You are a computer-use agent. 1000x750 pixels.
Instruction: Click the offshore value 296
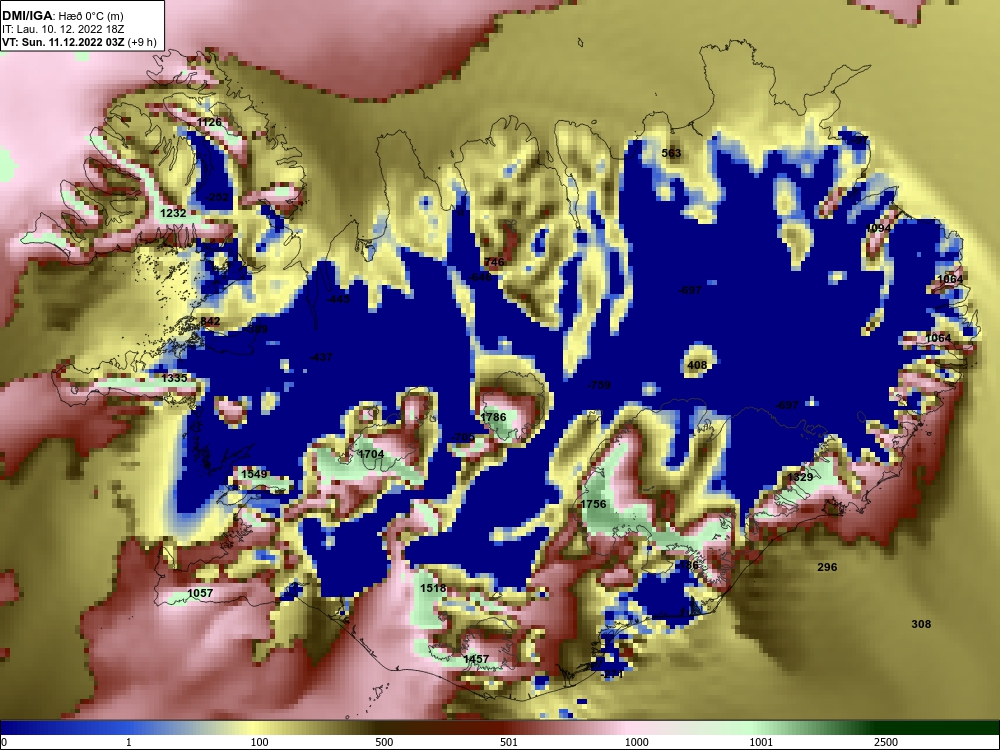(x=827, y=567)
